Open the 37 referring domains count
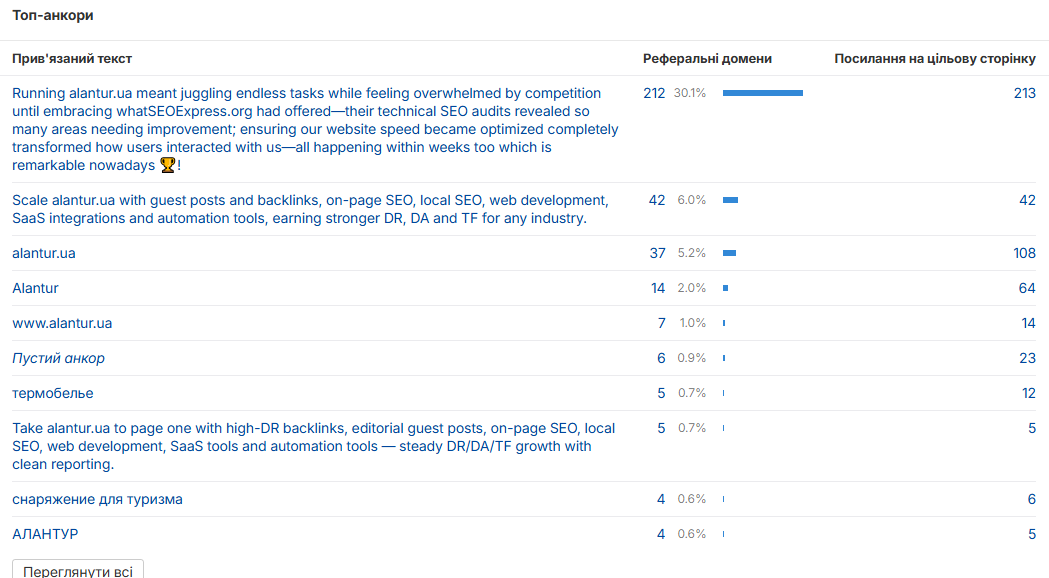1049x578 pixels. tap(658, 254)
